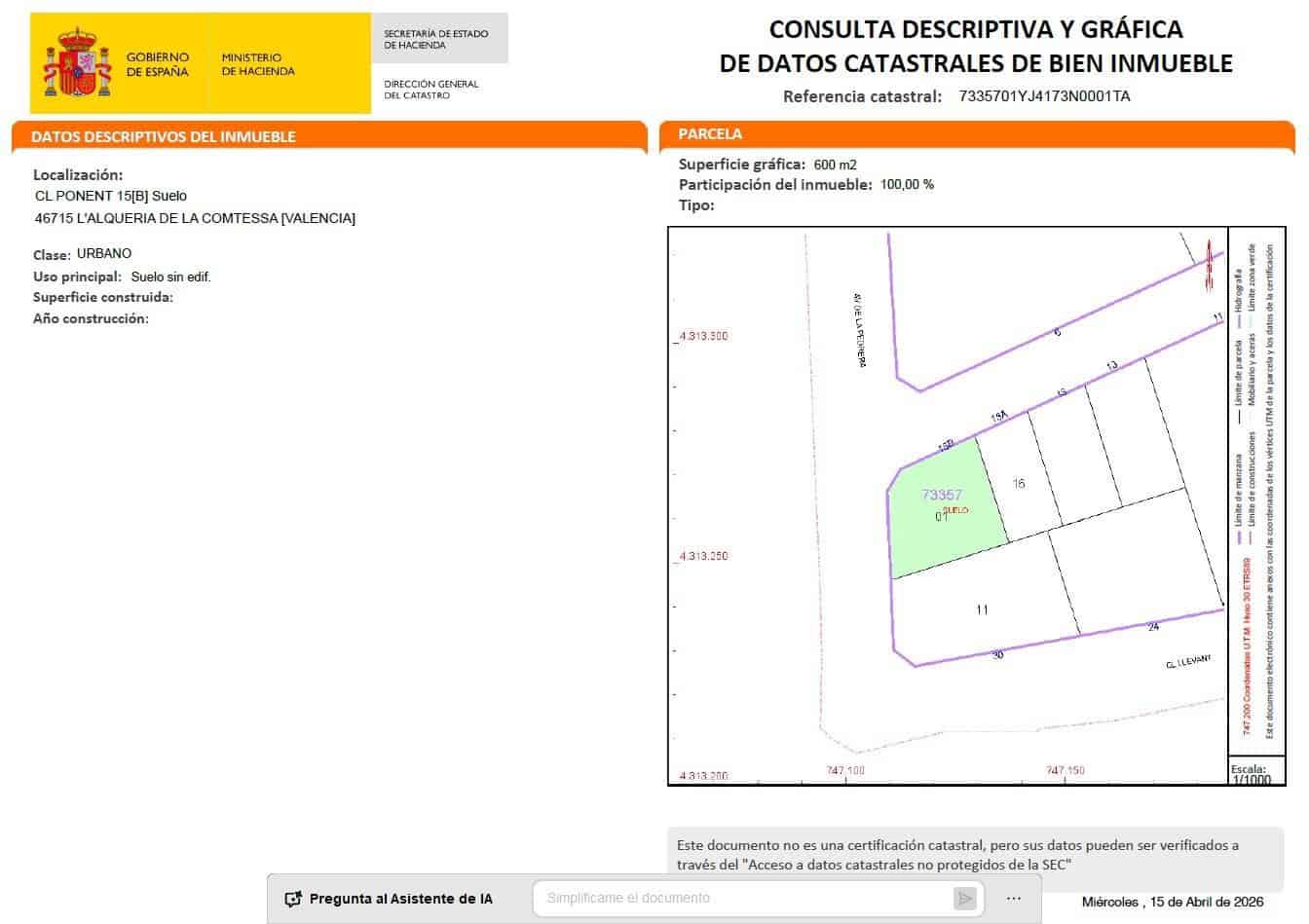Viewport: 1309px width, 924px height.
Task: Click parcel 11 on the map
Action: (983, 610)
